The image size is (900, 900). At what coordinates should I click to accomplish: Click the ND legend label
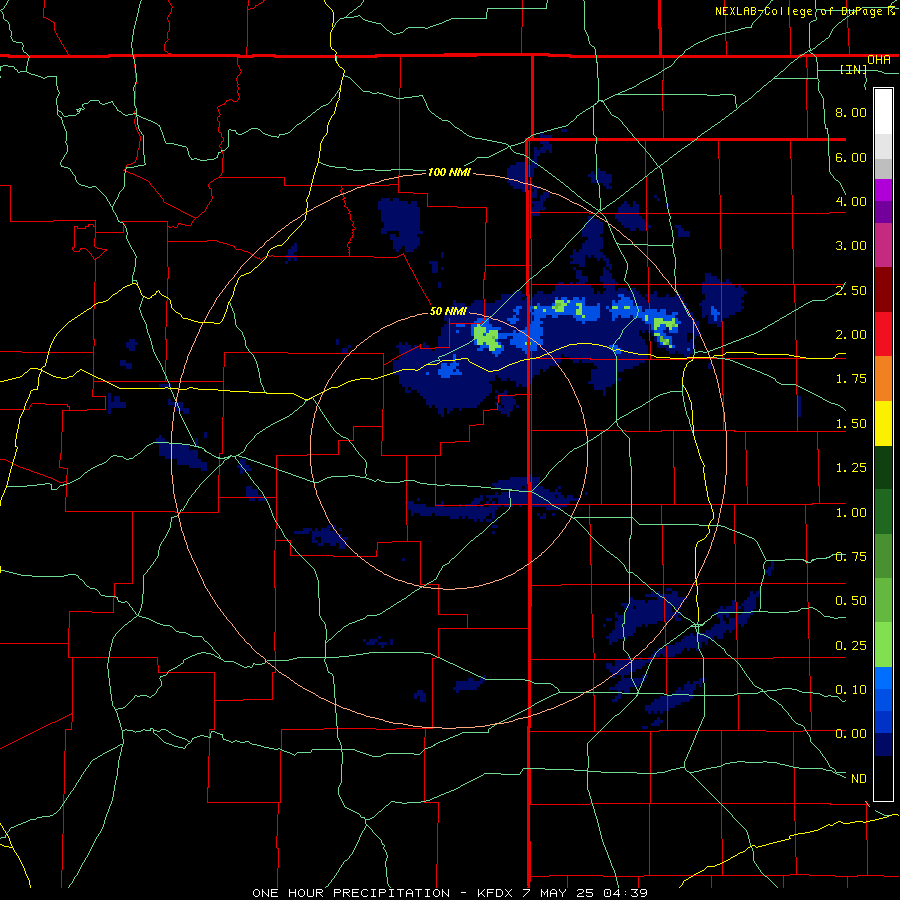(859, 779)
